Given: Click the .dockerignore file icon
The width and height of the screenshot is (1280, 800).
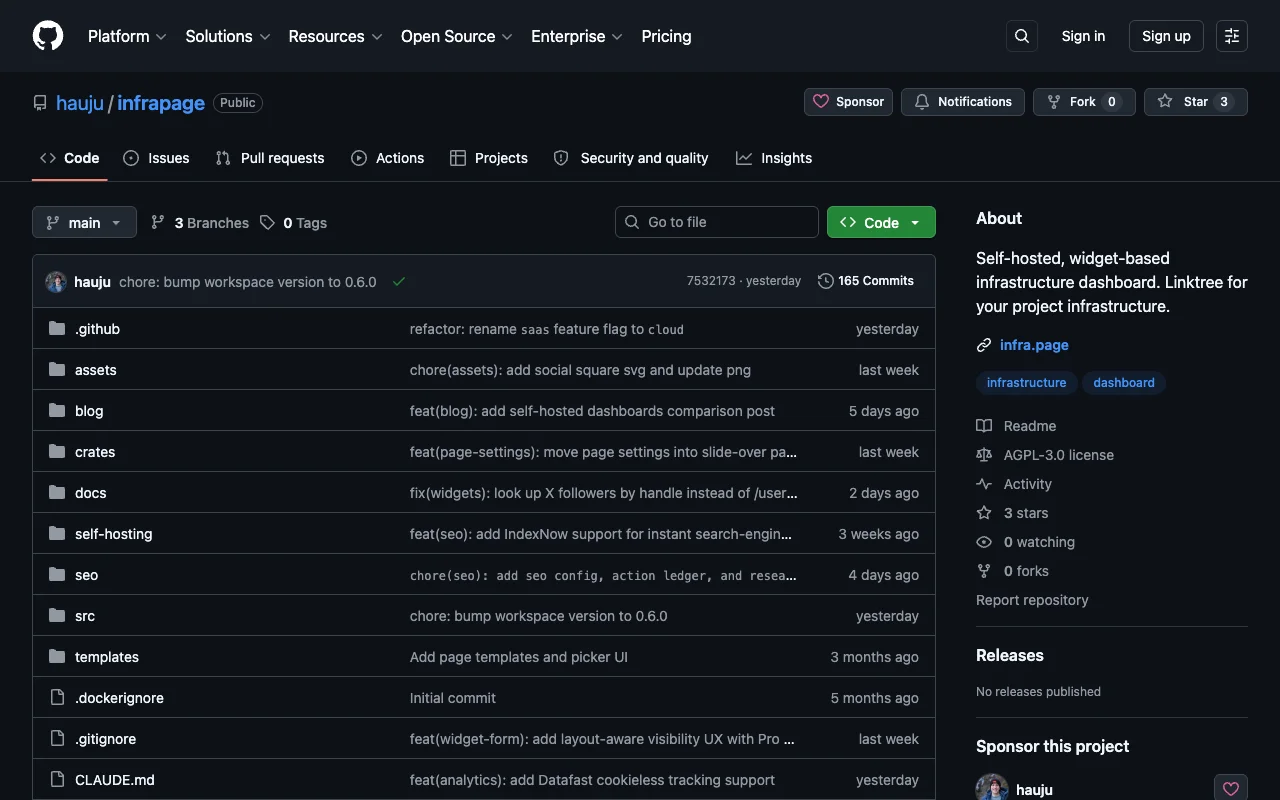Looking at the screenshot, I should pos(57,698).
